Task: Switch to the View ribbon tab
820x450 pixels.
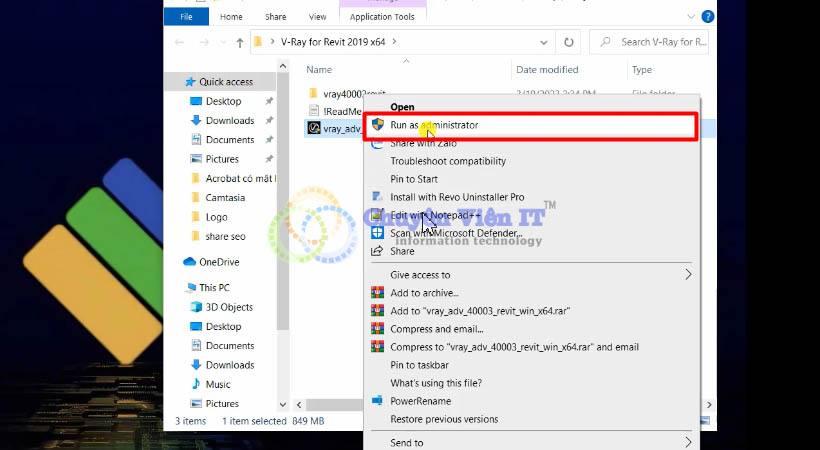Action: pyautogui.click(x=317, y=17)
